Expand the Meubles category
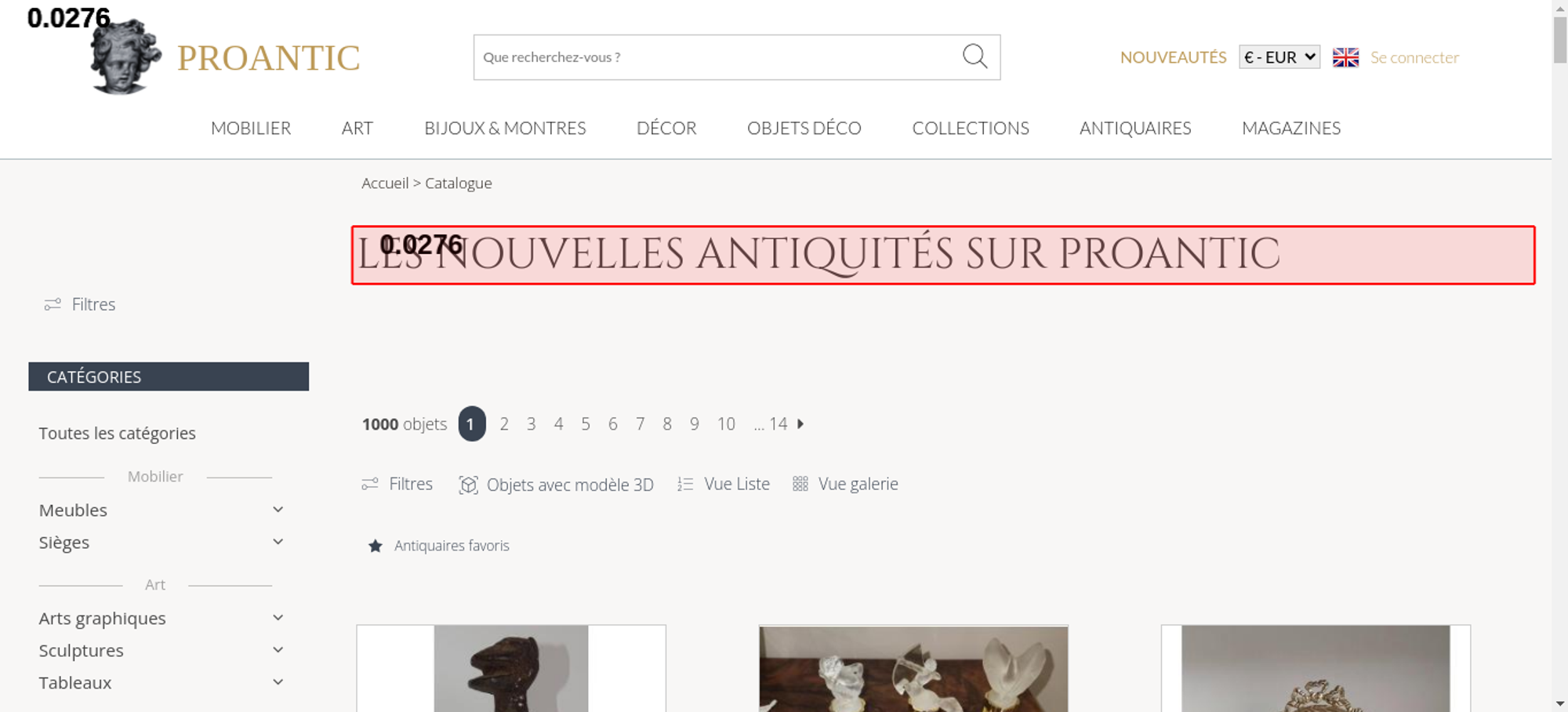This screenshot has height=712, width=1568. coord(278,510)
